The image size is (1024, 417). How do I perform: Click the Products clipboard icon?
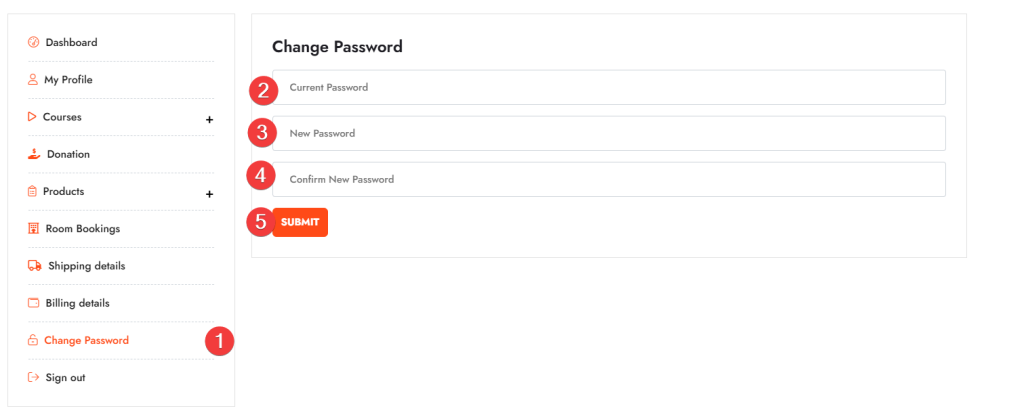(32, 191)
